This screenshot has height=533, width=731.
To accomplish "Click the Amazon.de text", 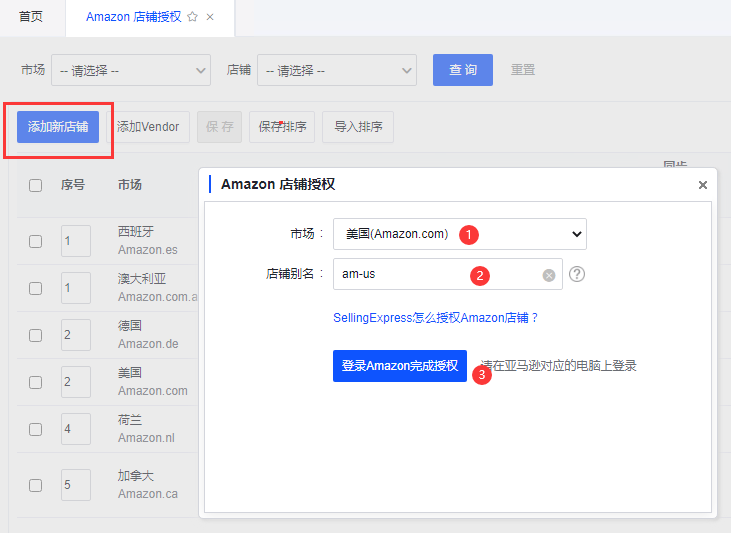I will click(x=148, y=344).
